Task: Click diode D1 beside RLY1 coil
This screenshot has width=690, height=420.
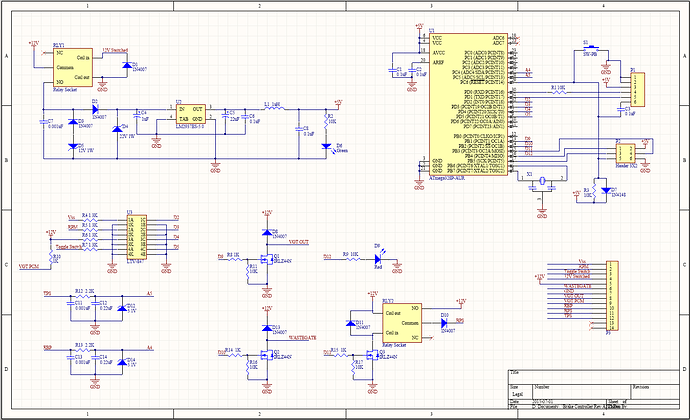Action: click(127, 66)
